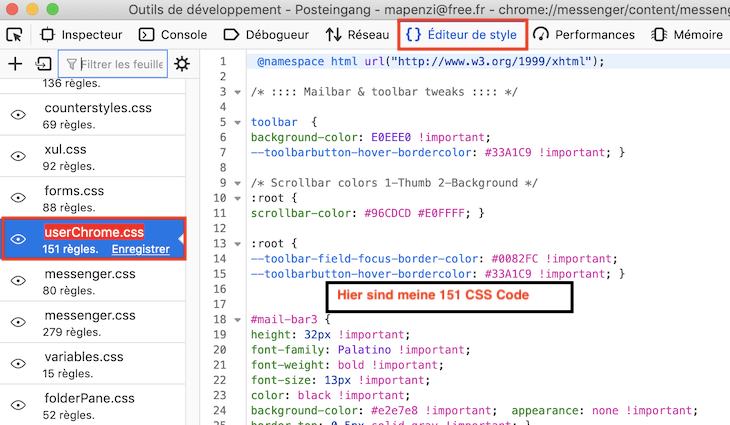Activate the element picker icon

[x=14, y=35]
